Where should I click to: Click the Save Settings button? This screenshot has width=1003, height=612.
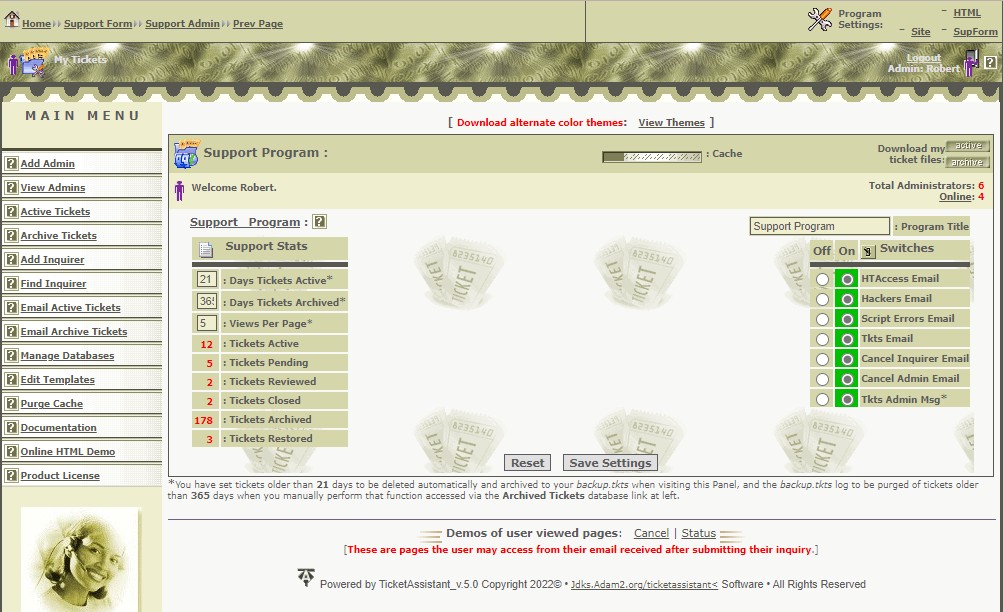pos(610,463)
